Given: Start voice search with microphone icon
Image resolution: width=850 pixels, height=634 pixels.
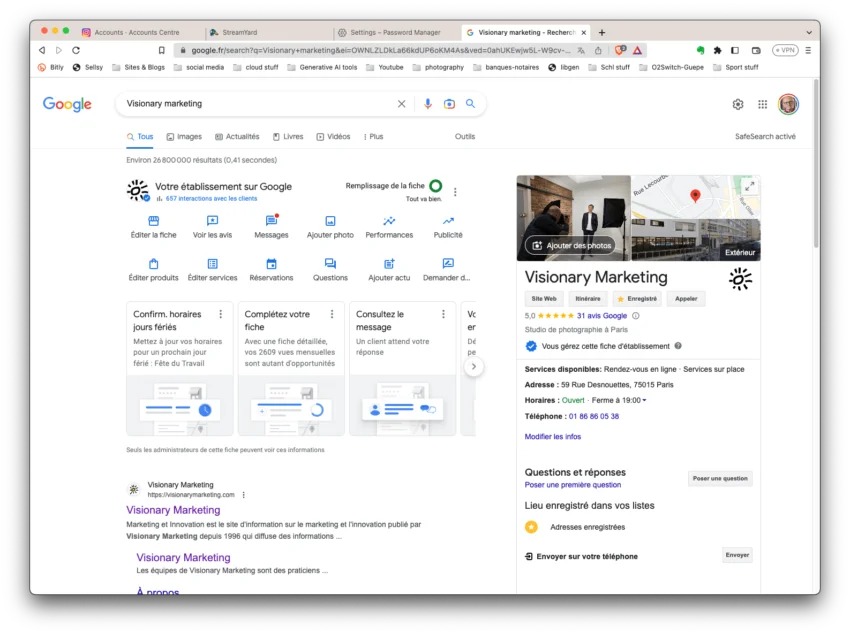Looking at the screenshot, I should [428, 104].
